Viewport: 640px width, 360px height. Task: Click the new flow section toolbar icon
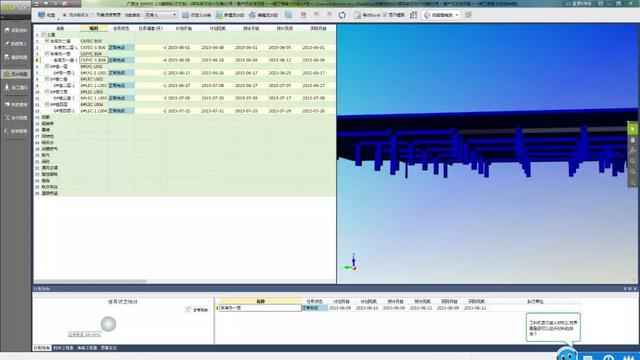230,15
